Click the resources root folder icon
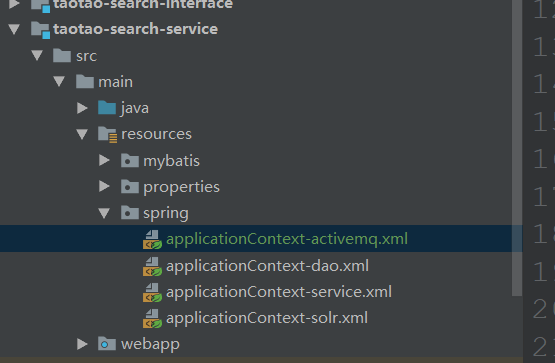 pos(108,134)
